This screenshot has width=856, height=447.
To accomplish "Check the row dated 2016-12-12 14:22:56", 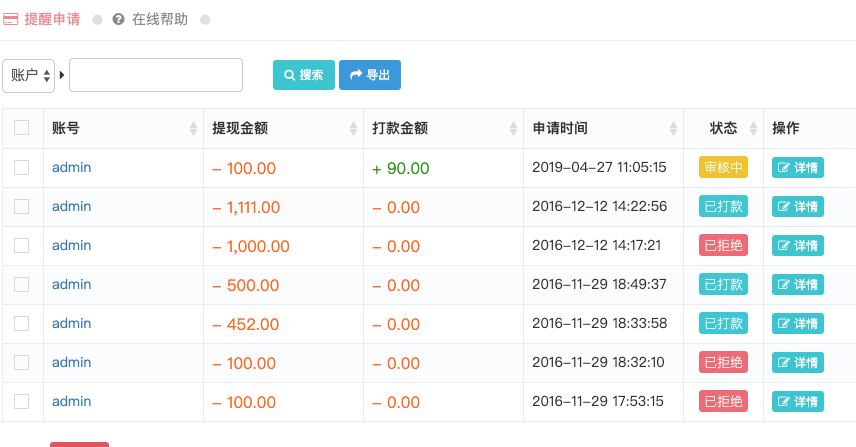I will (21, 206).
